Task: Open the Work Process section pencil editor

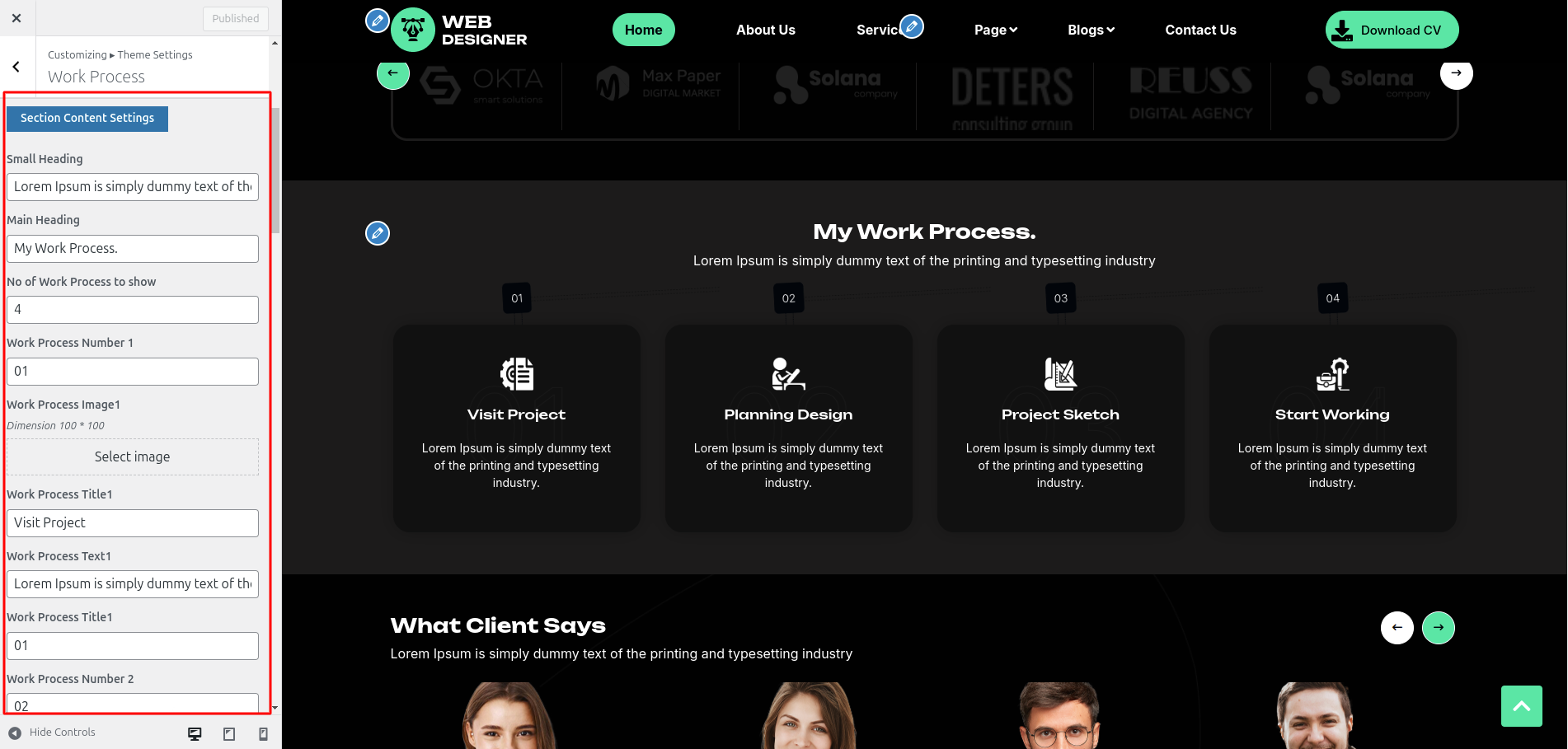Action: (x=377, y=233)
